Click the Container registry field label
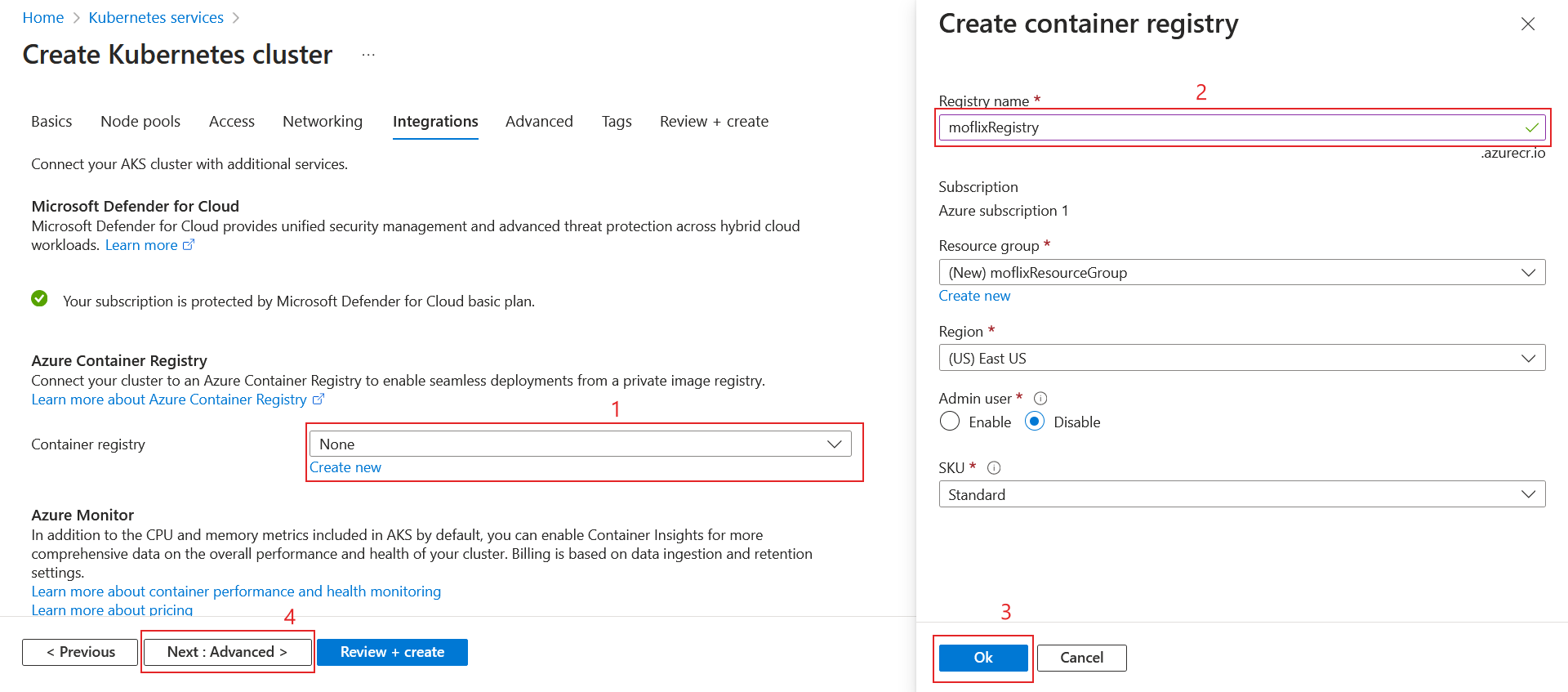The image size is (1568, 692). pyautogui.click(x=88, y=444)
